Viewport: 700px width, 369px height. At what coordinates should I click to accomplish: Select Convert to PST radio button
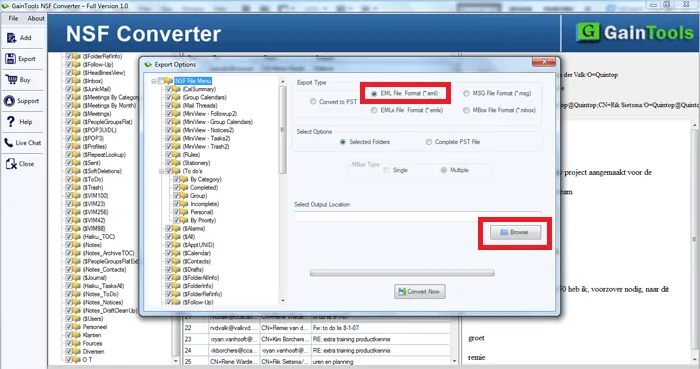pyautogui.click(x=313, y=102)
